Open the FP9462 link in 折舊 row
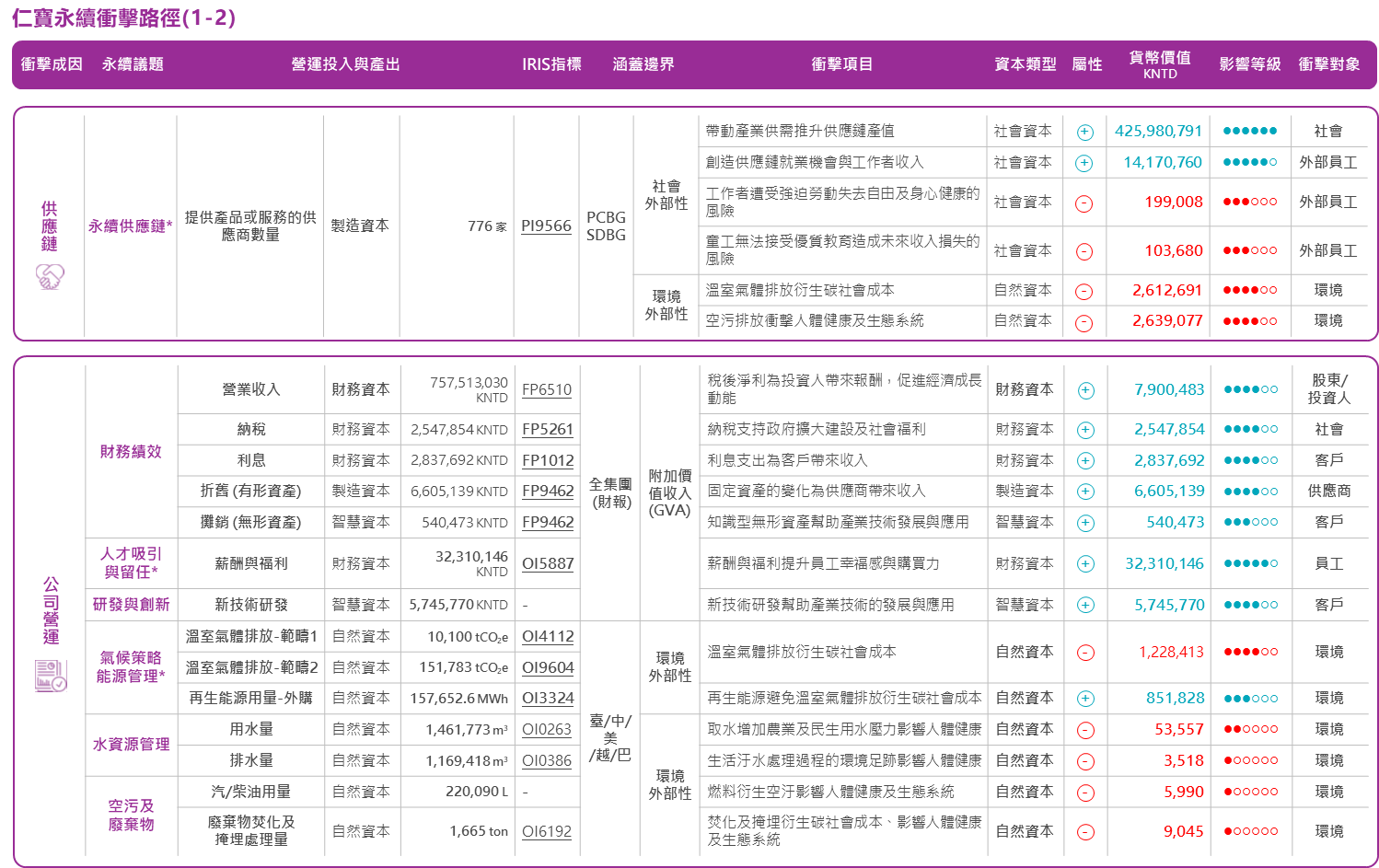 tap(548, 491)
